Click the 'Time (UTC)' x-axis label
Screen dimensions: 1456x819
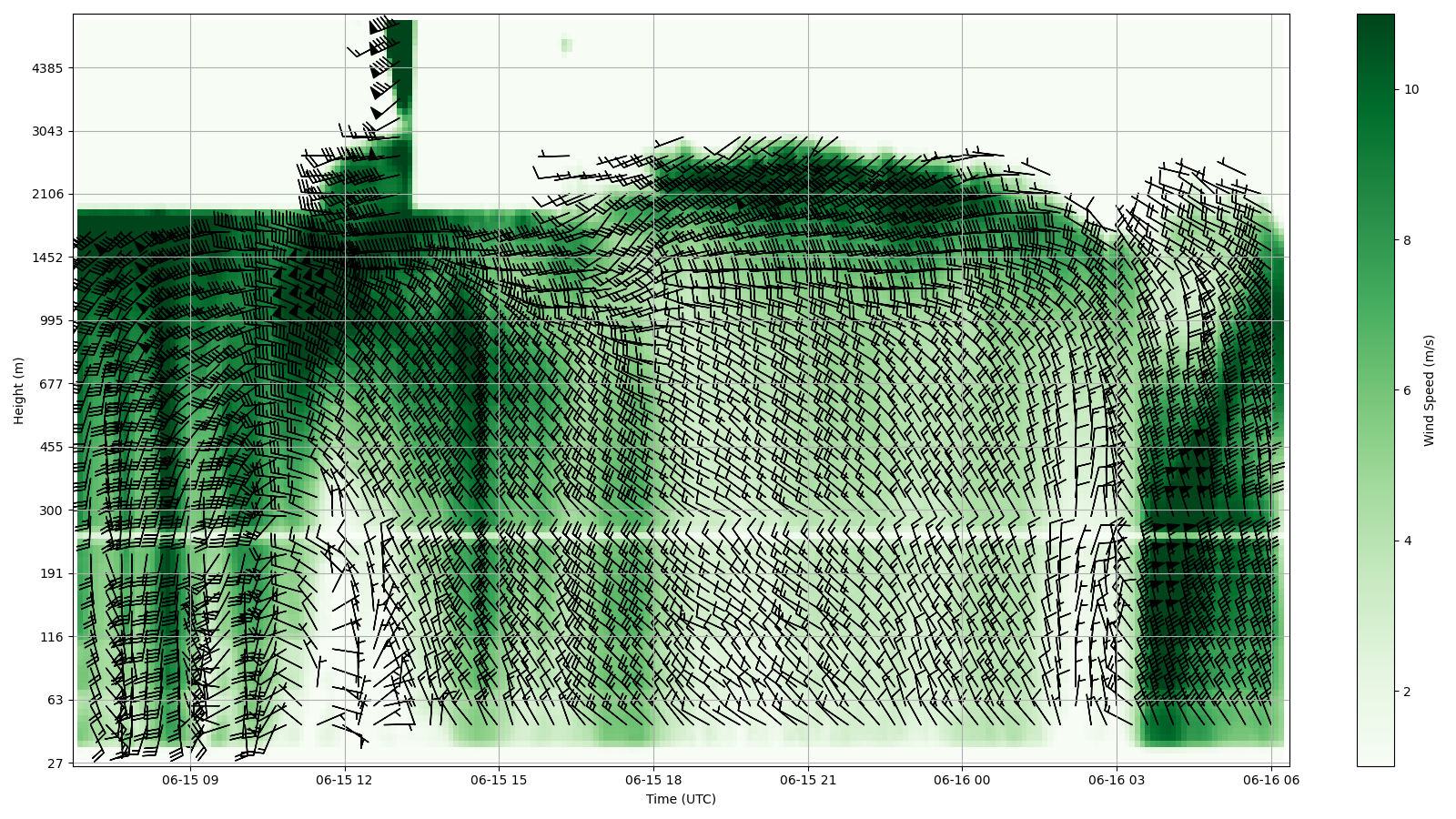click(681, 799)
